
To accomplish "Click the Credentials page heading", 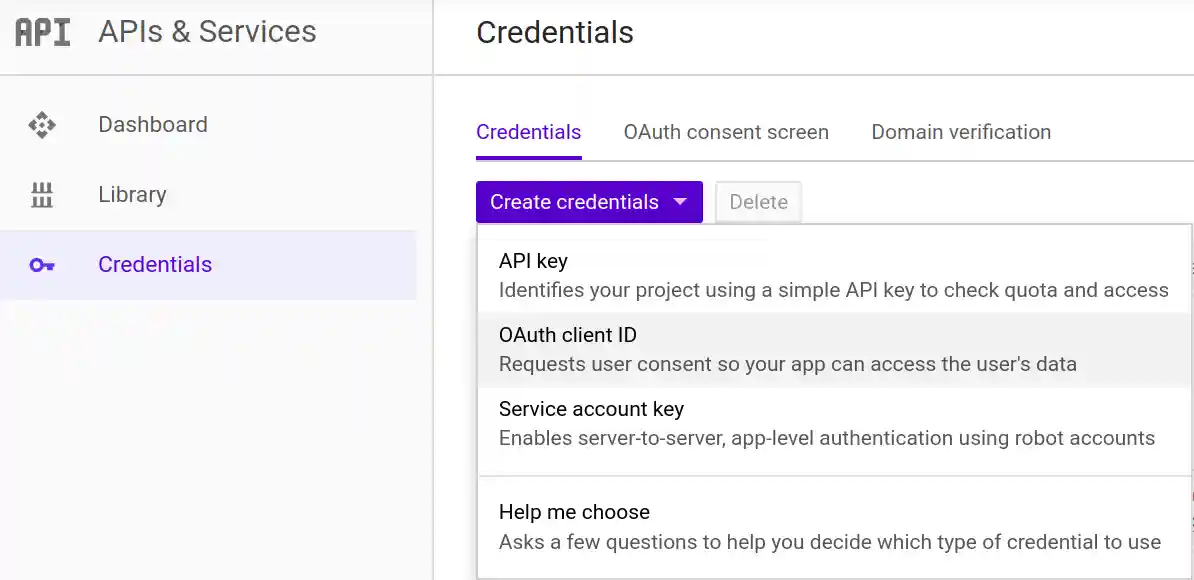I will (x=554, y=32).
